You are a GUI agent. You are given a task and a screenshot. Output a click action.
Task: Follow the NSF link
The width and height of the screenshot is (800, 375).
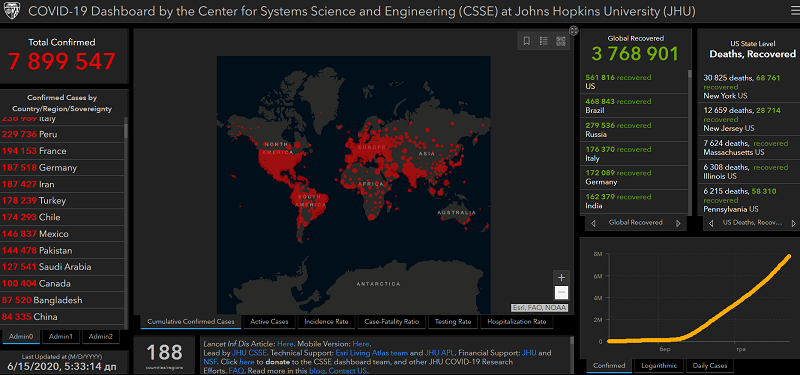tap(210, 362)
